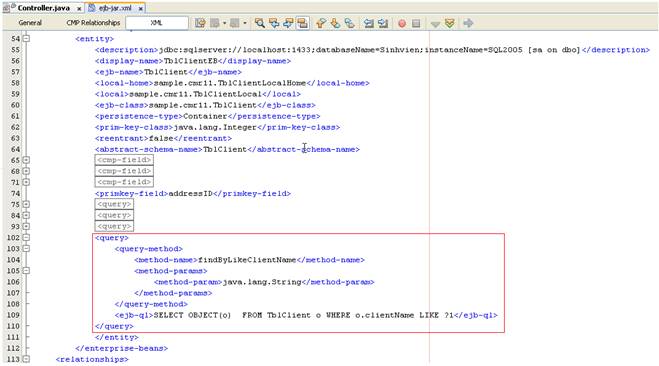Select the XML source view button

[157, 23]
